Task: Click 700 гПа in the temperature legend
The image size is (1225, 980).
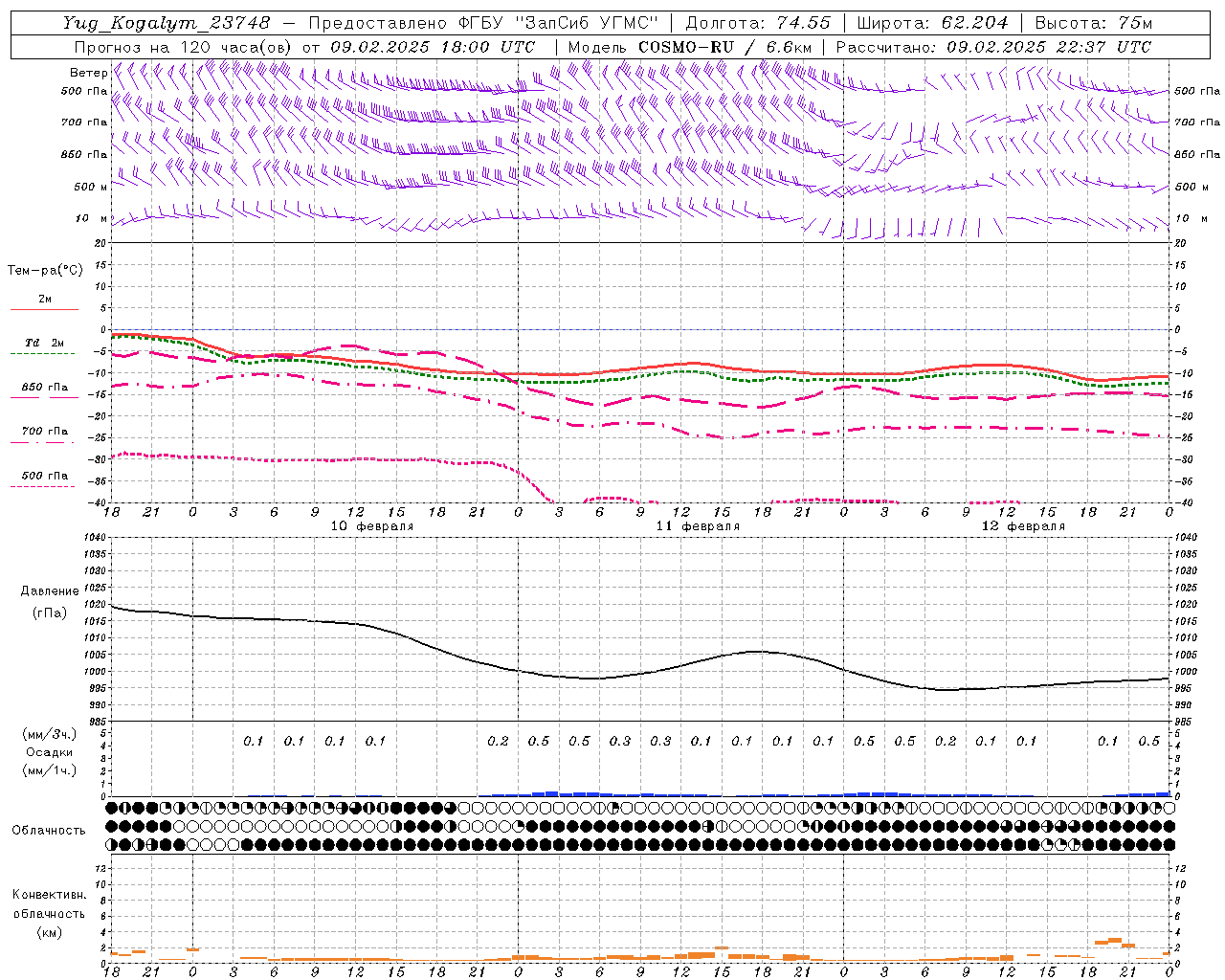Action: pos(45,431)
